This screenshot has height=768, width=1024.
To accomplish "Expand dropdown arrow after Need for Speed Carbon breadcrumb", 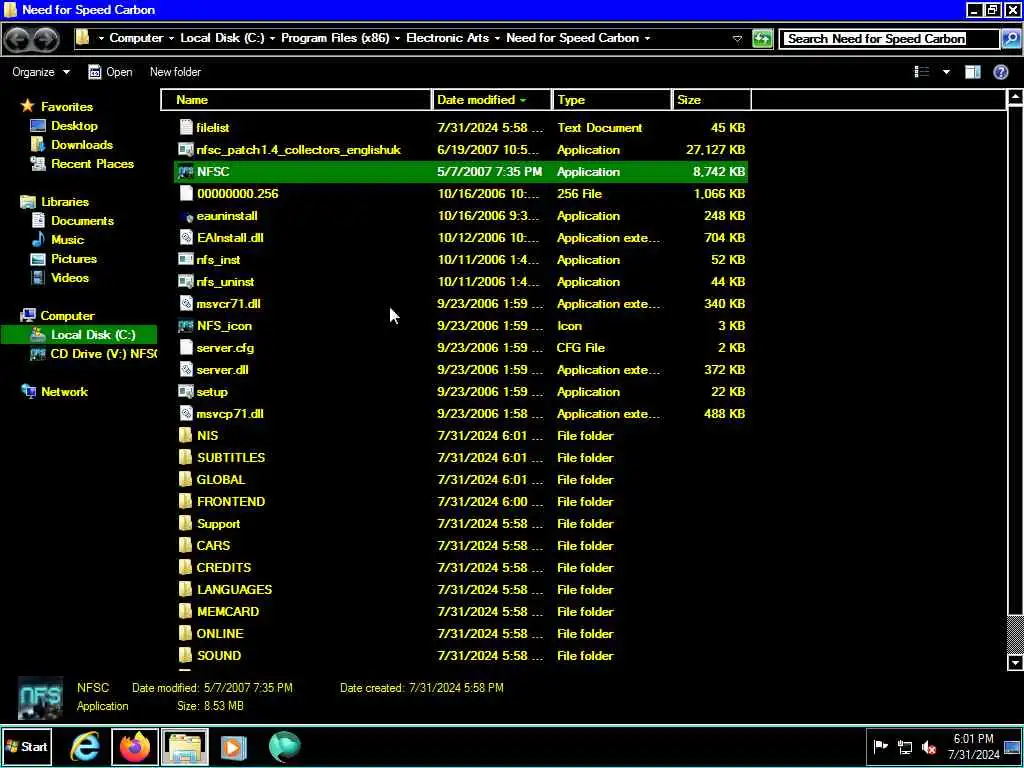I will click(x=647, y=38).
